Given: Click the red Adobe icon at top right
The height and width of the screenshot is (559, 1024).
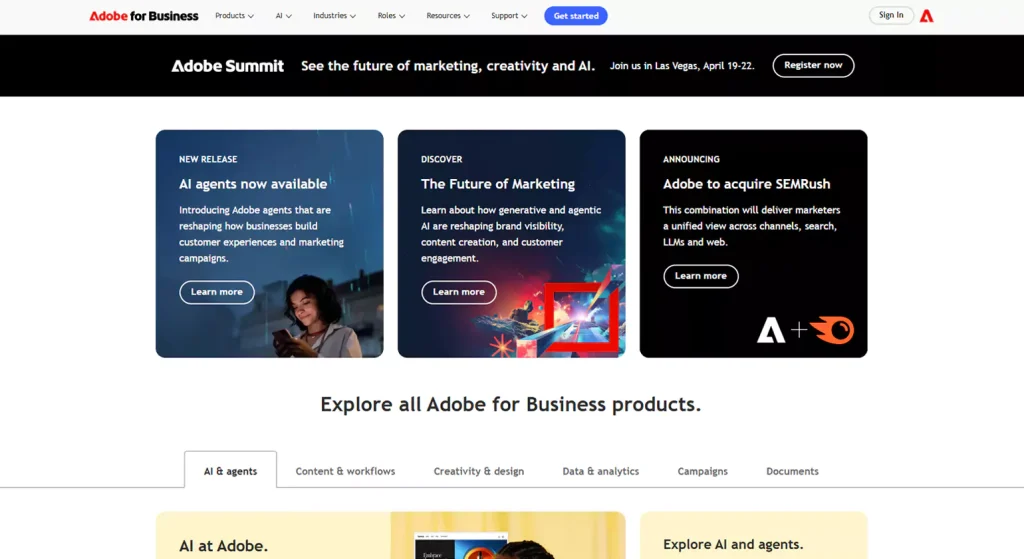Looking at the screenshot, I should [x=927, y=16].
